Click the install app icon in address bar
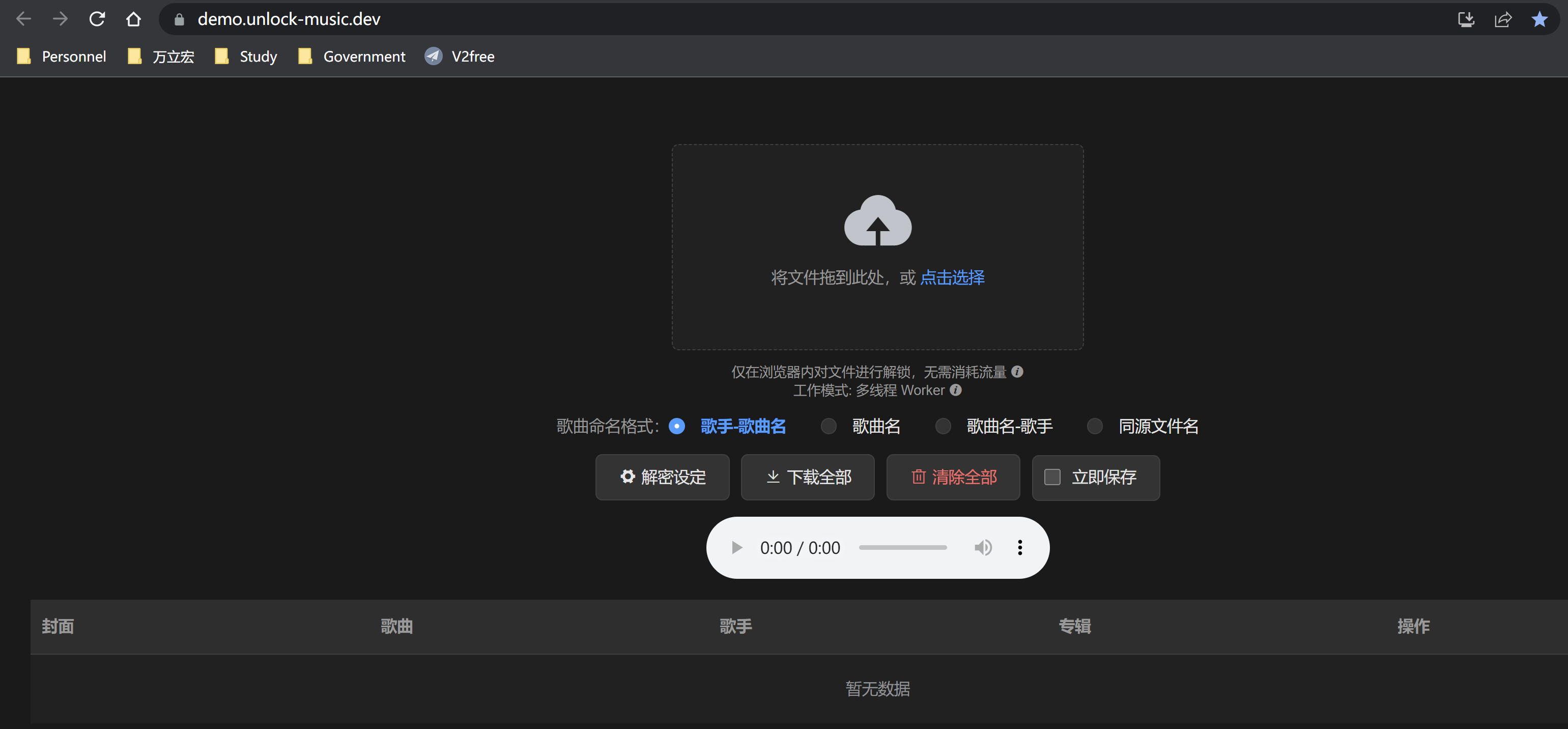 [1466, 19]
